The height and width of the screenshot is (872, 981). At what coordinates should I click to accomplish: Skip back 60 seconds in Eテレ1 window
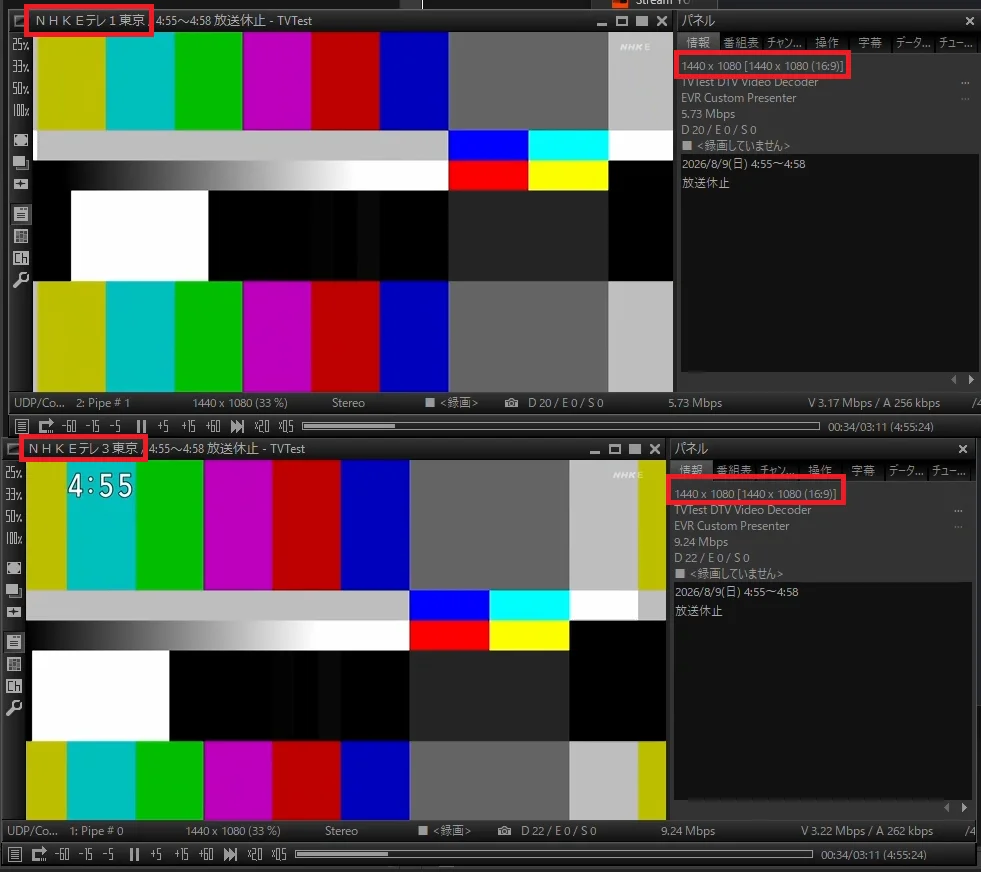pos(69,427)
